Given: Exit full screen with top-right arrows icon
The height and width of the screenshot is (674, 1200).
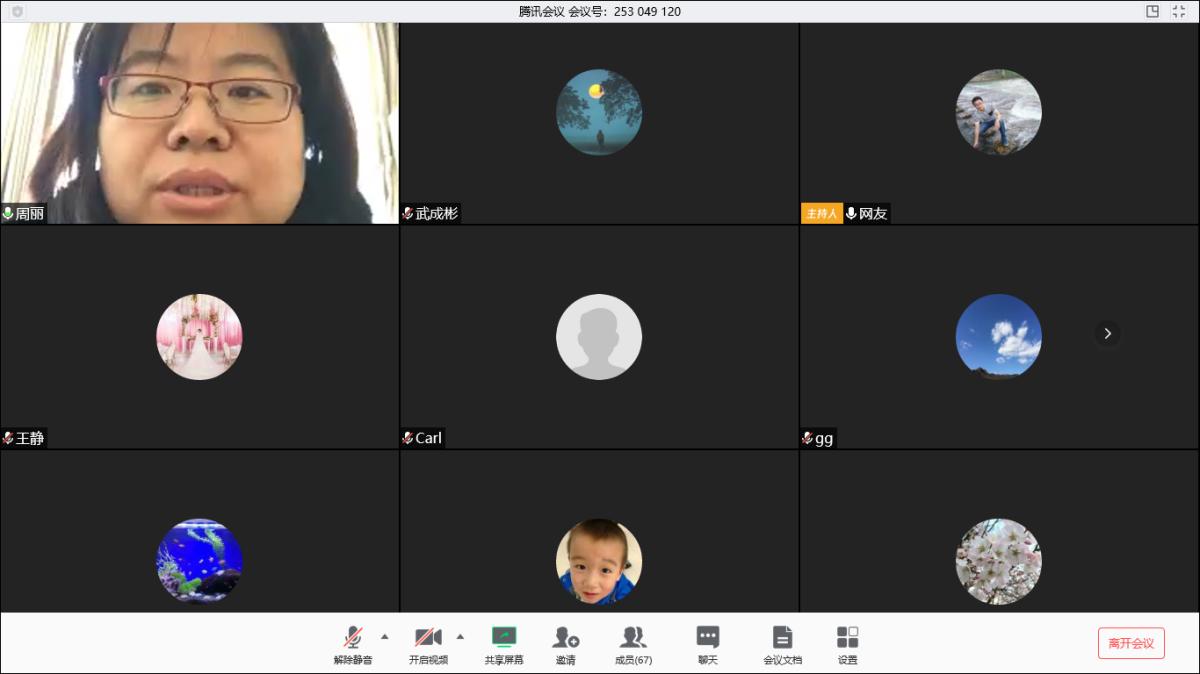Looking at the screenshot, I should tap(1179, 11).
